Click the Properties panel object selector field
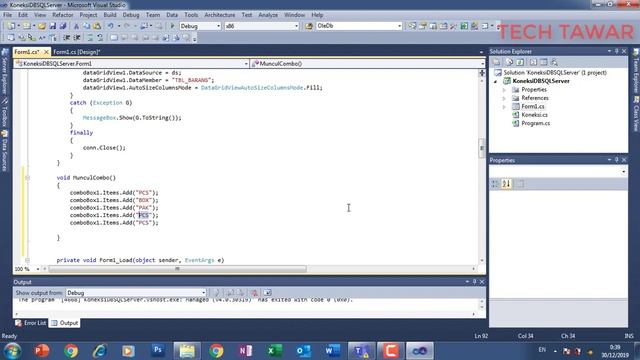This screenshot has height=360, width=640. click(x=558, y=172)
